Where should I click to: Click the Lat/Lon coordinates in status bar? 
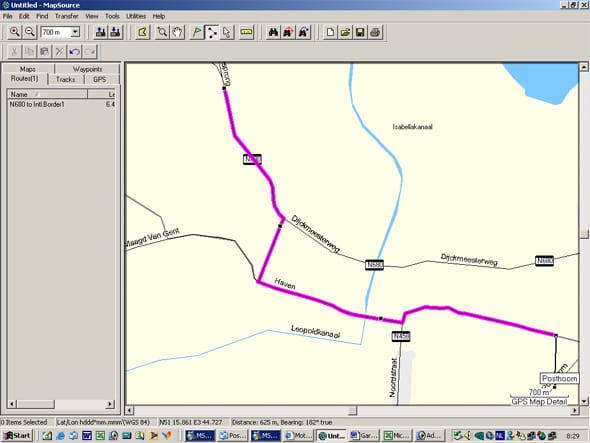click(191, 422)
